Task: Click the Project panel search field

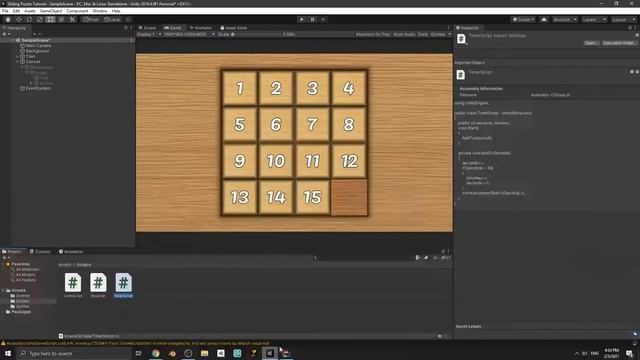Action: tap(363, 258)
